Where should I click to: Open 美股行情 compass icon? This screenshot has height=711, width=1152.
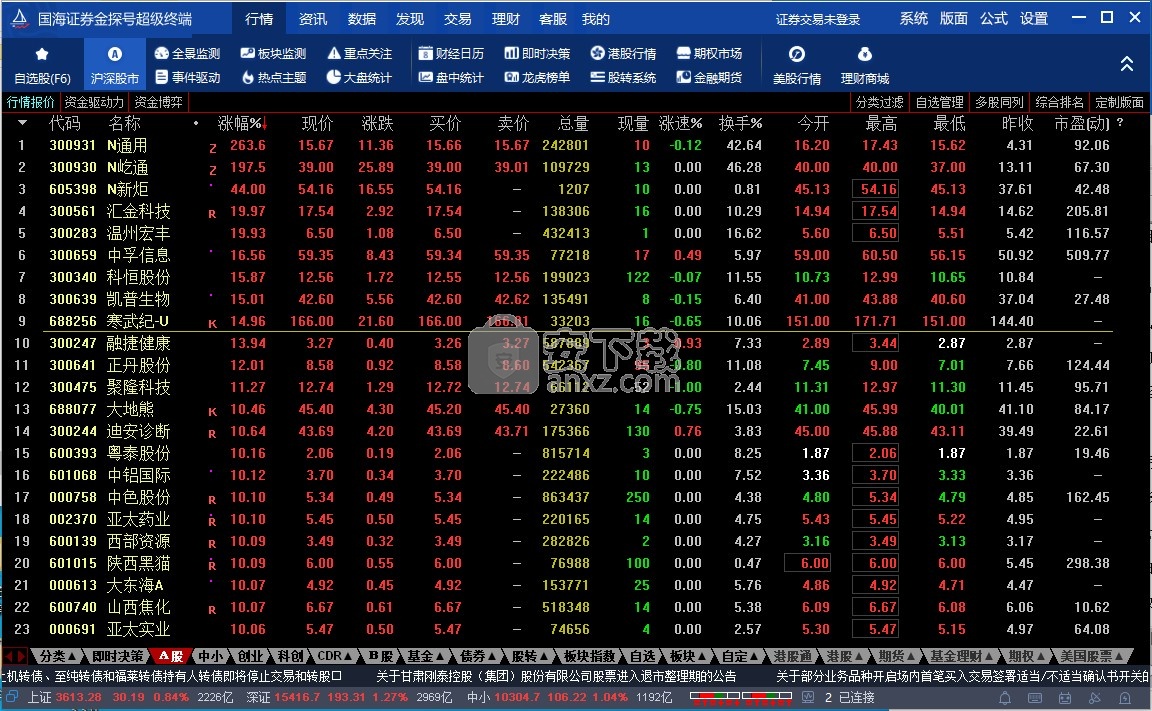pyautogui.click(x=796, y=54)
